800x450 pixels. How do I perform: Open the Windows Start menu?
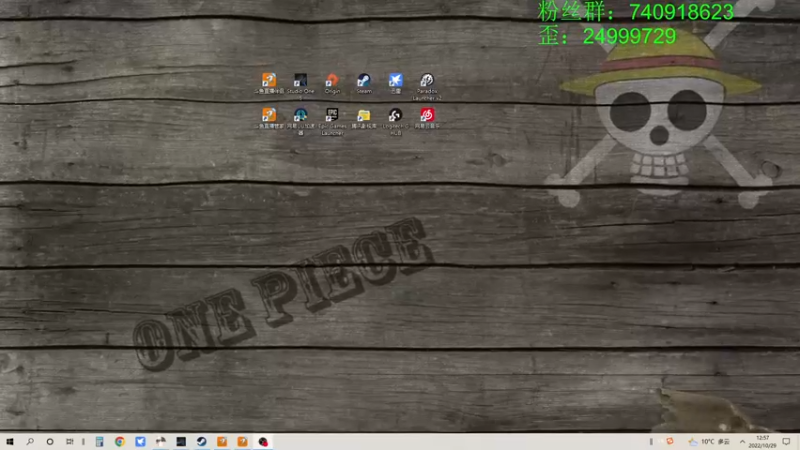pos(10,441)
